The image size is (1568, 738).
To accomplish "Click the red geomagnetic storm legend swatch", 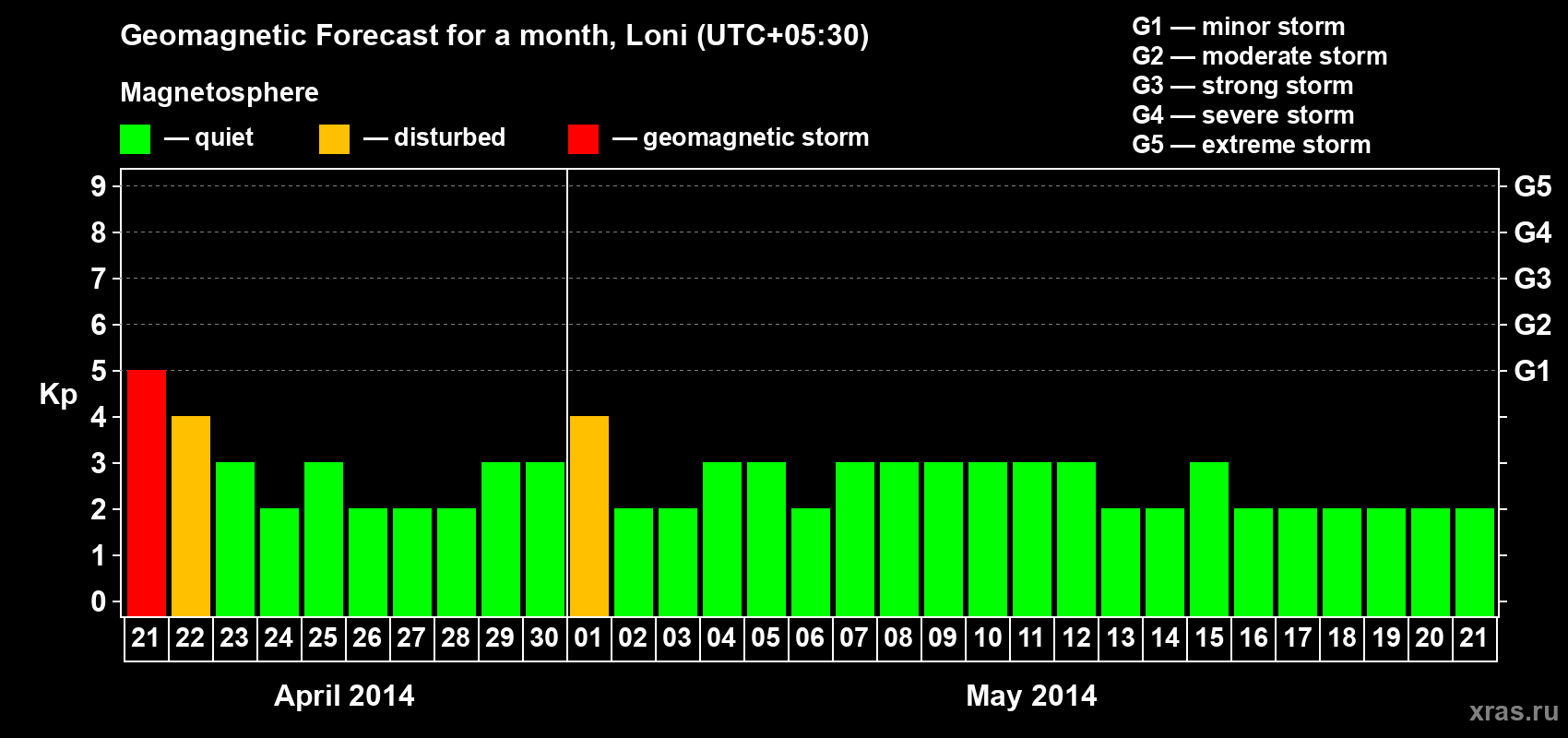I will pos(583,139).
